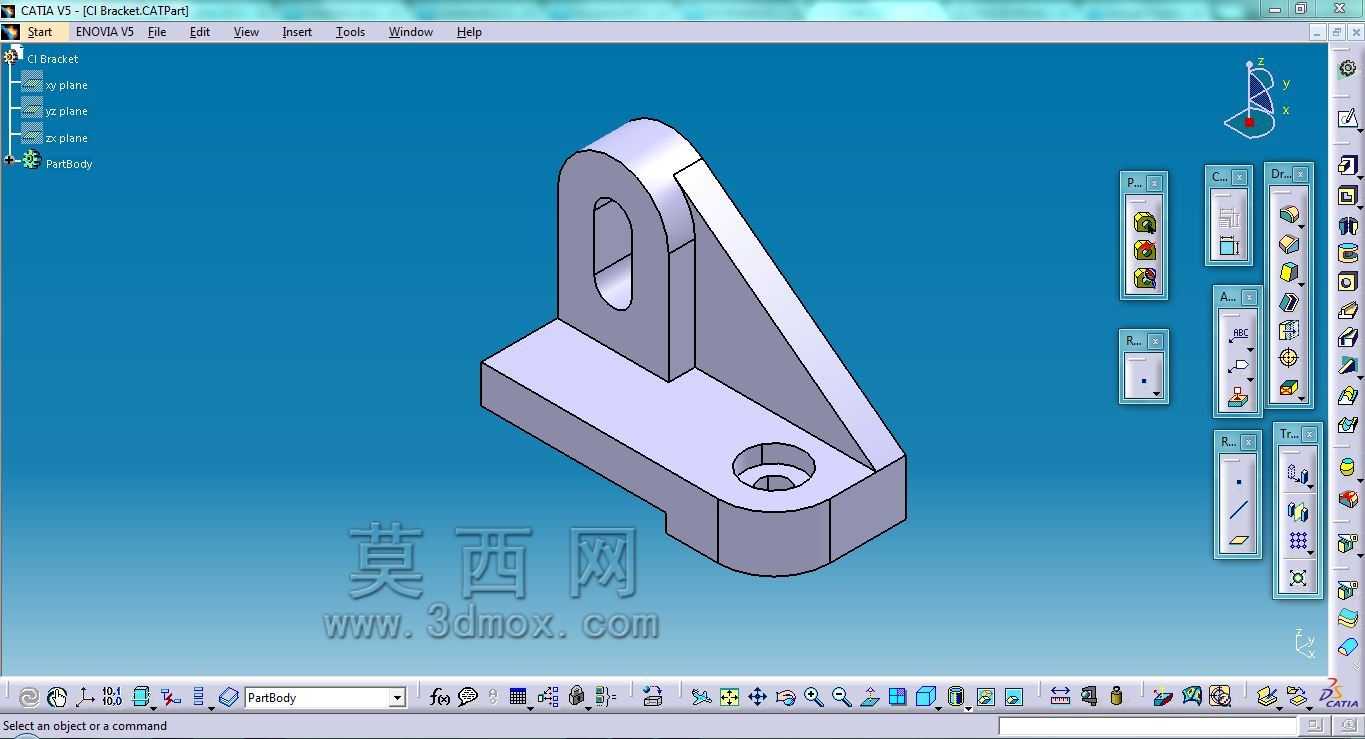
Task: Open the Window menu
Action: [410, 32]
